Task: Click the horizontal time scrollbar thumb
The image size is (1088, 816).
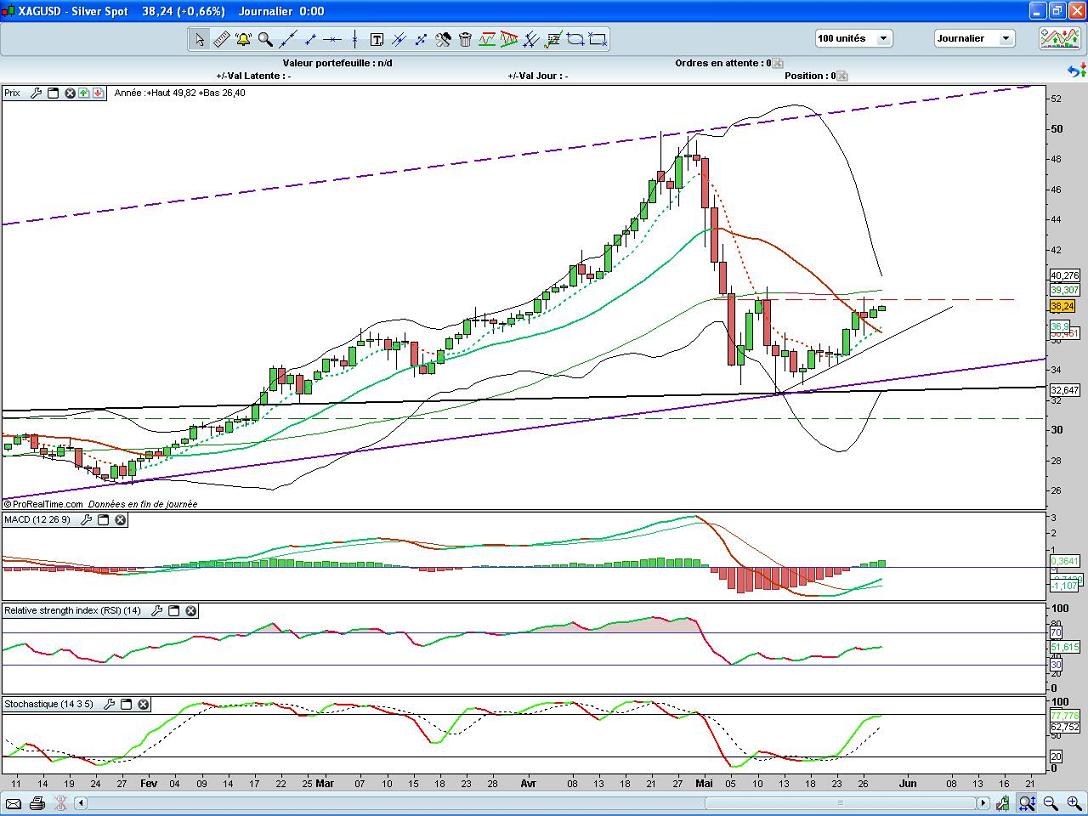Action: tap(840, 803)
